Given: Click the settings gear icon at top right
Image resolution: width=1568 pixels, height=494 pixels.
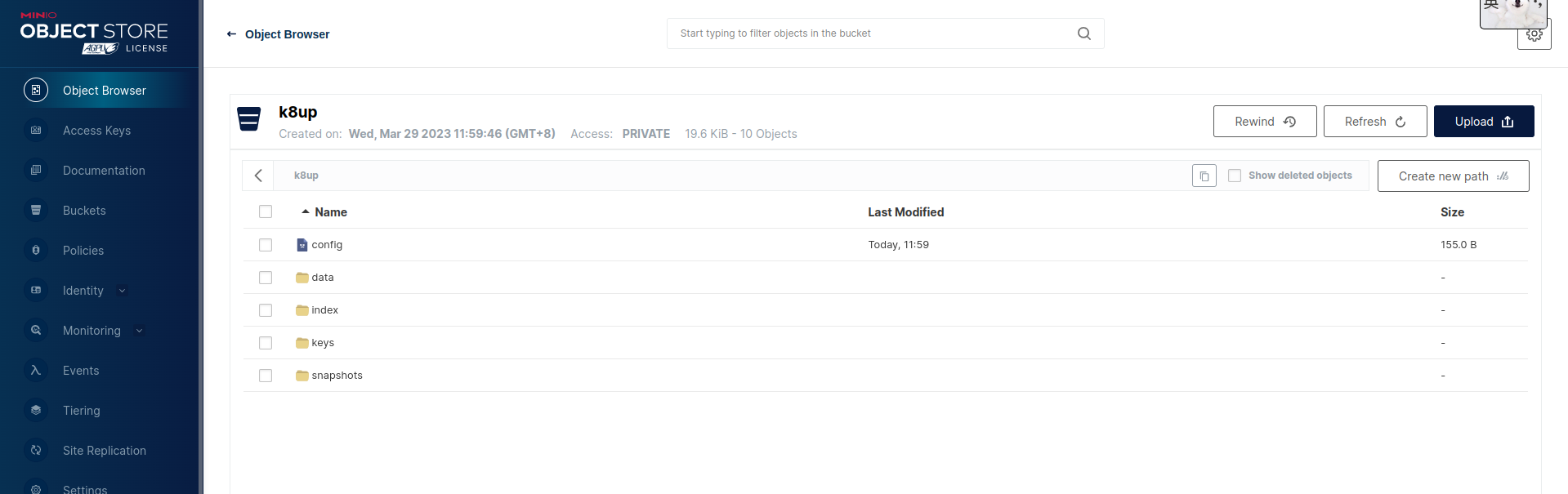Looking at the screenshot, I should point(1534,36).
